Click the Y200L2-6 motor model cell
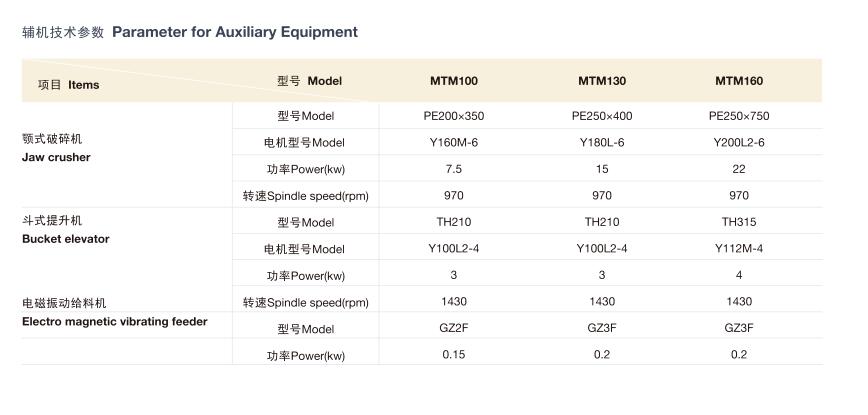Image resolution: width=868 pixels, height=415 pixels. tap(739, 143)
